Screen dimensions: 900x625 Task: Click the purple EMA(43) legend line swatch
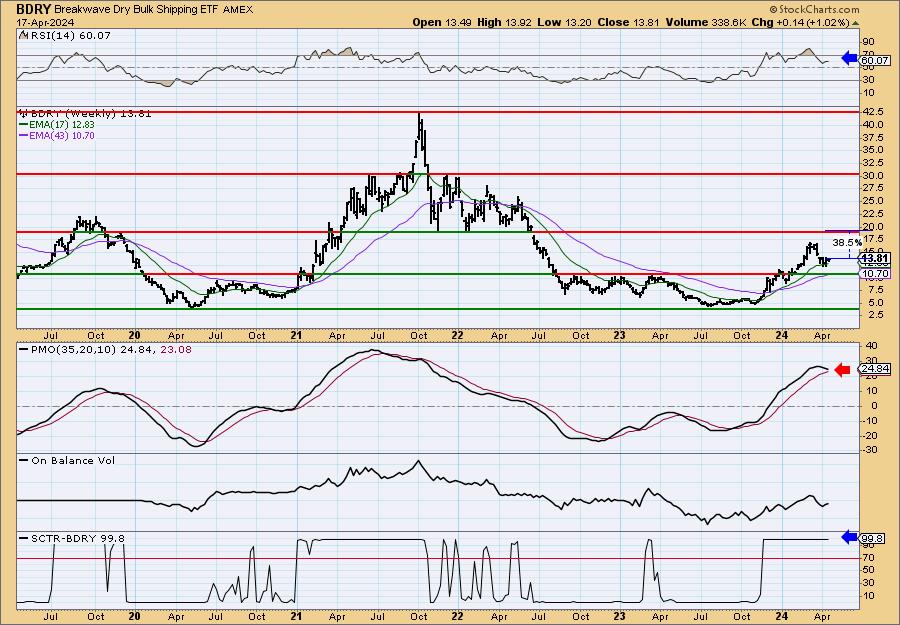(x=24, y=136)
